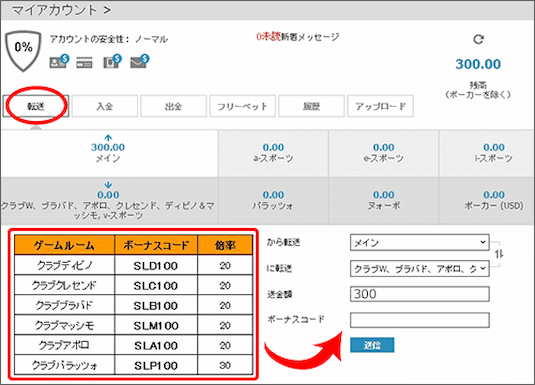
Task: Open the 履歴 history tab
Action: tap(311, 106)
